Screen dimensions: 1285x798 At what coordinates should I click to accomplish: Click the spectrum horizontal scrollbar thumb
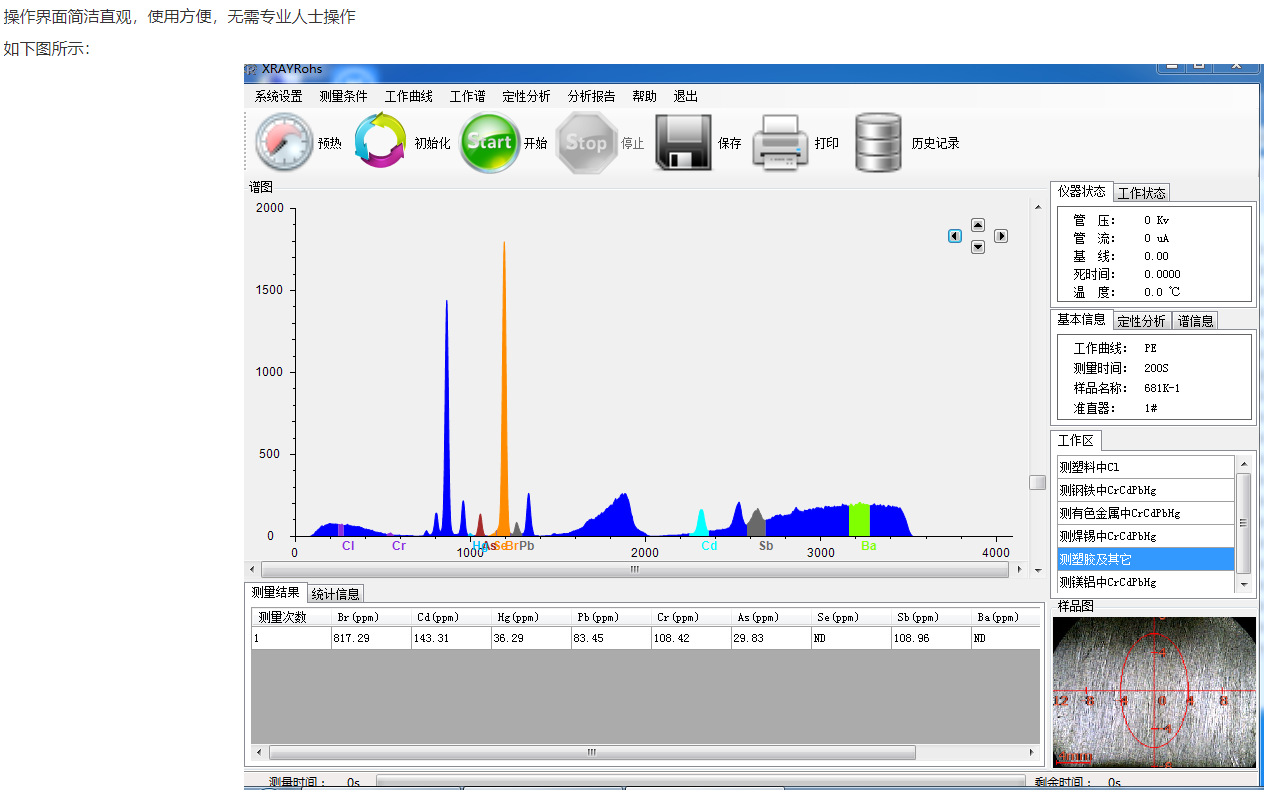point(634,569)
